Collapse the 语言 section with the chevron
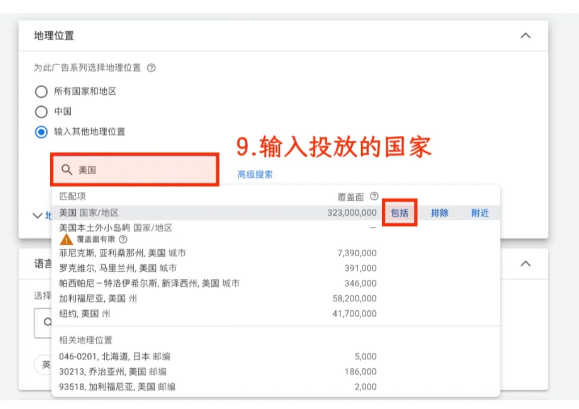 pyautogui.click(x=525, y=264)
